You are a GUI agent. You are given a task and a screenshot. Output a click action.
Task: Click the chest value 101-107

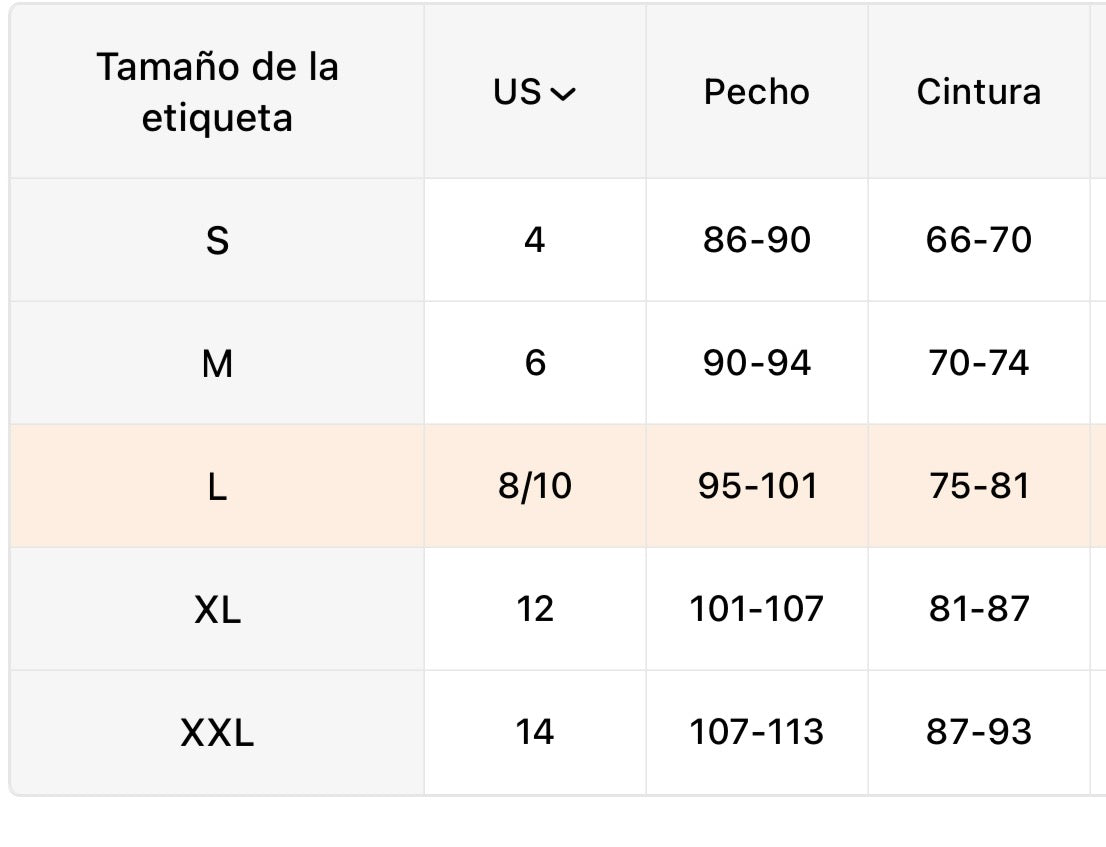[x=757, y=609]
